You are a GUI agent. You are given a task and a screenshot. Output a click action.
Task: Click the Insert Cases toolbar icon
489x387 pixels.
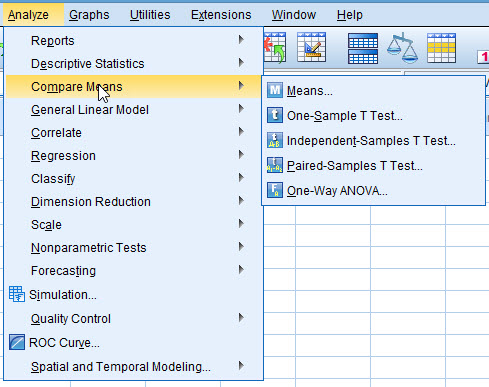pos(275,47)
